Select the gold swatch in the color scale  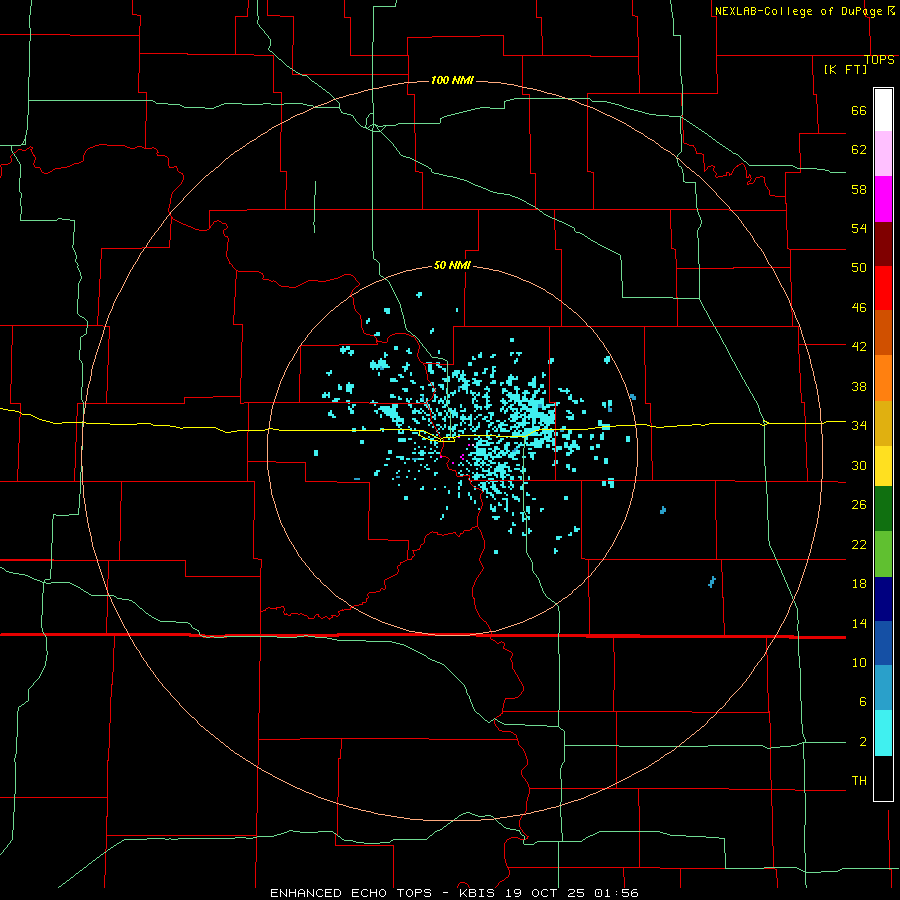(883, 423)
